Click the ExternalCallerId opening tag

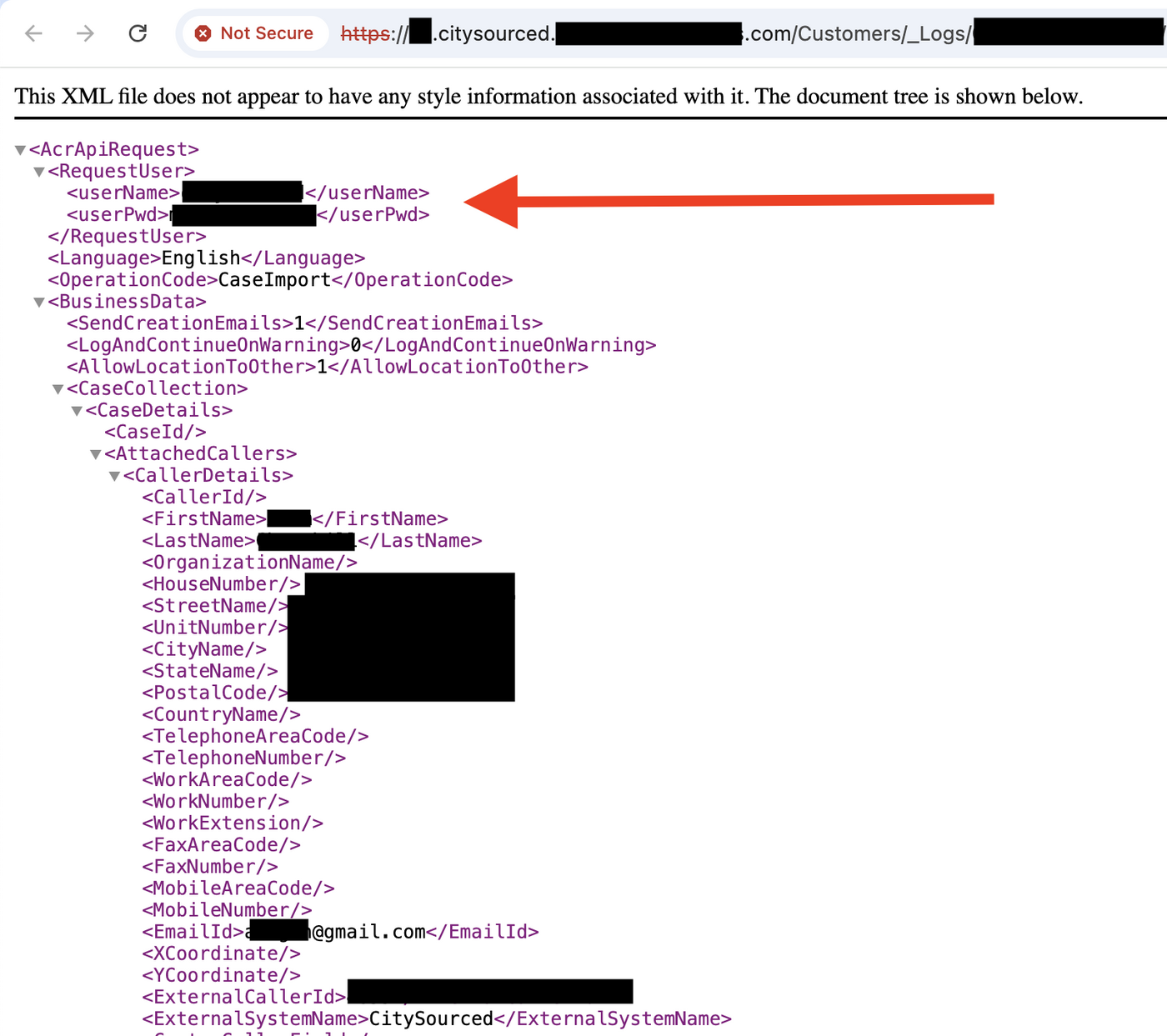click(x=244, y=997)
